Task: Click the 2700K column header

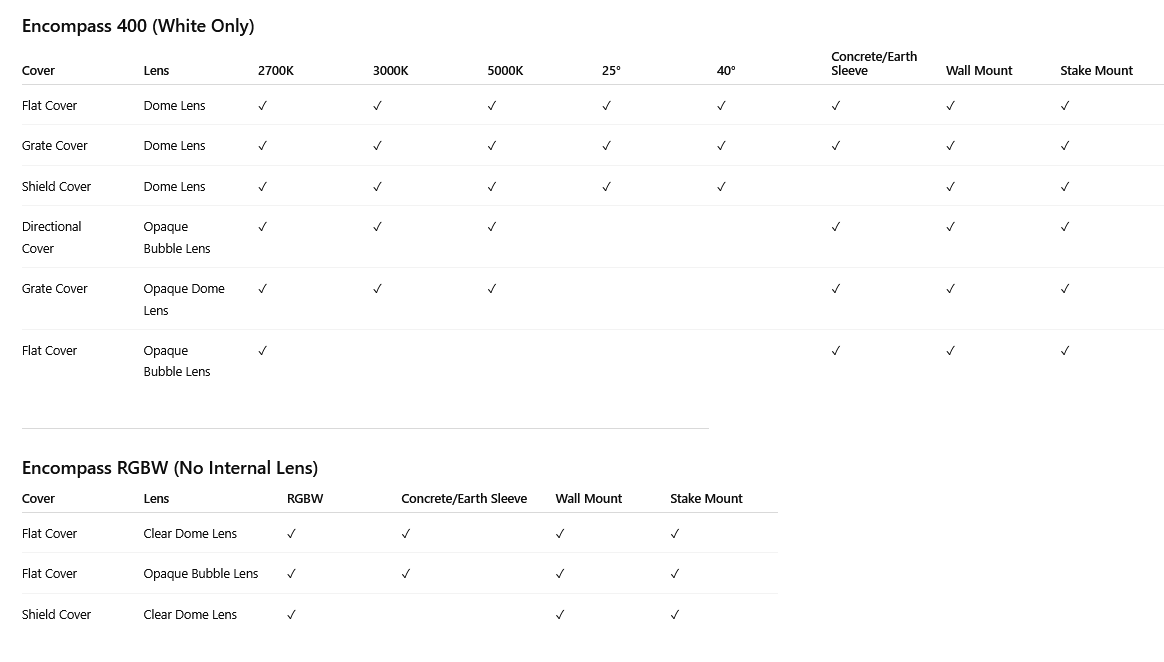Action: [276, 71]
